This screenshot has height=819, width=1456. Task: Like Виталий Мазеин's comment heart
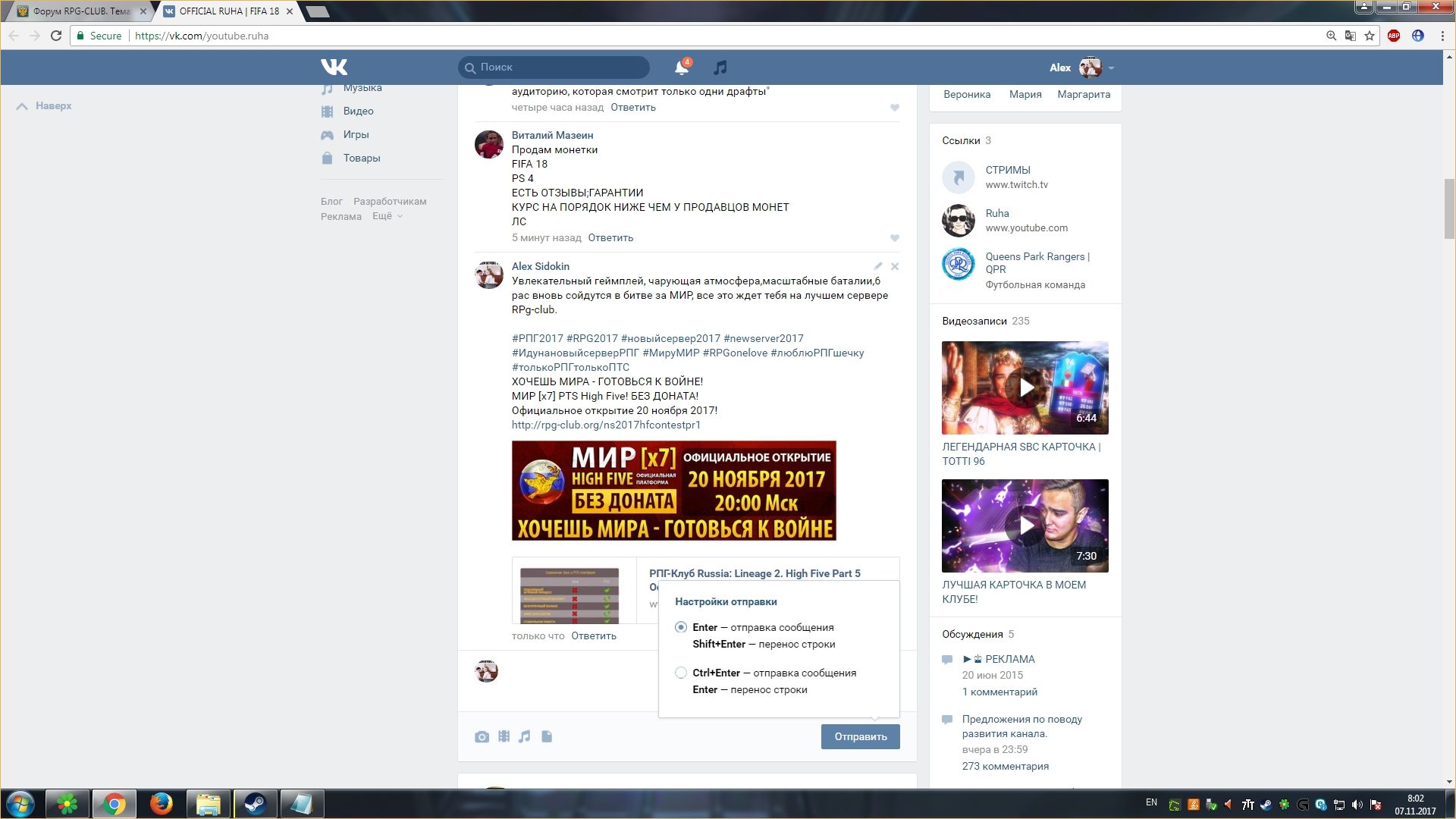895,237
